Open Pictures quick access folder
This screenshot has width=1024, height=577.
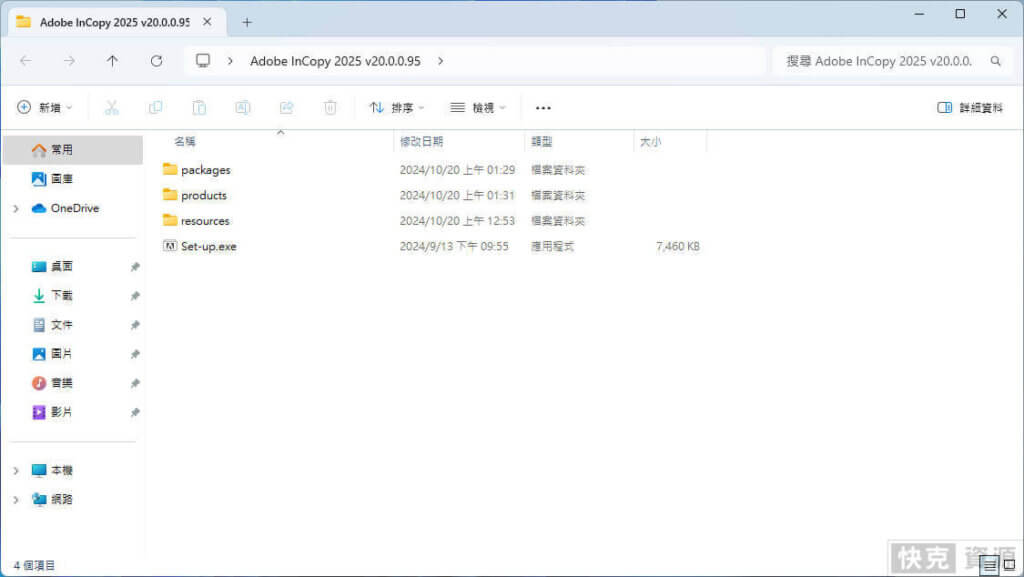(52, 354)
